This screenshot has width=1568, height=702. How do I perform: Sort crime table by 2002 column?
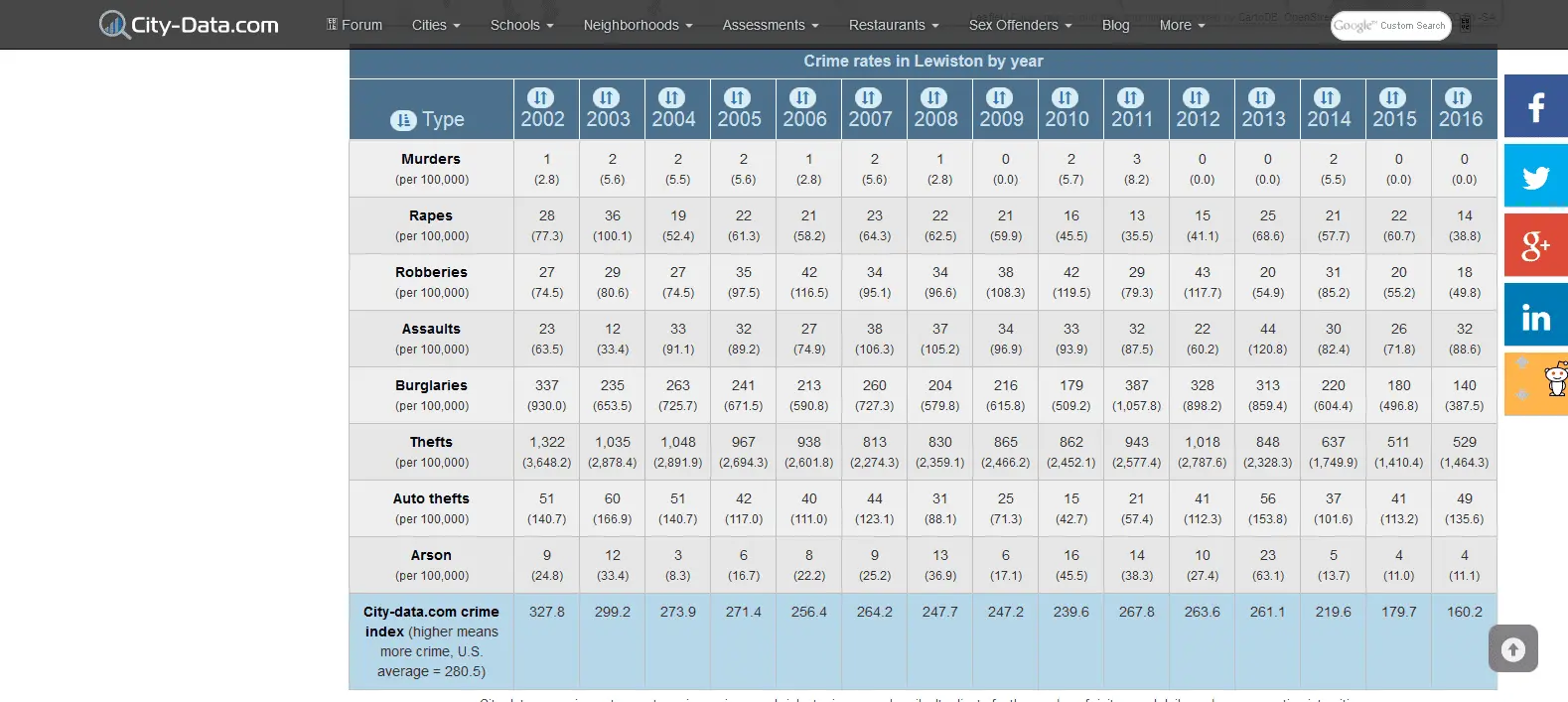tap(541, 97)
